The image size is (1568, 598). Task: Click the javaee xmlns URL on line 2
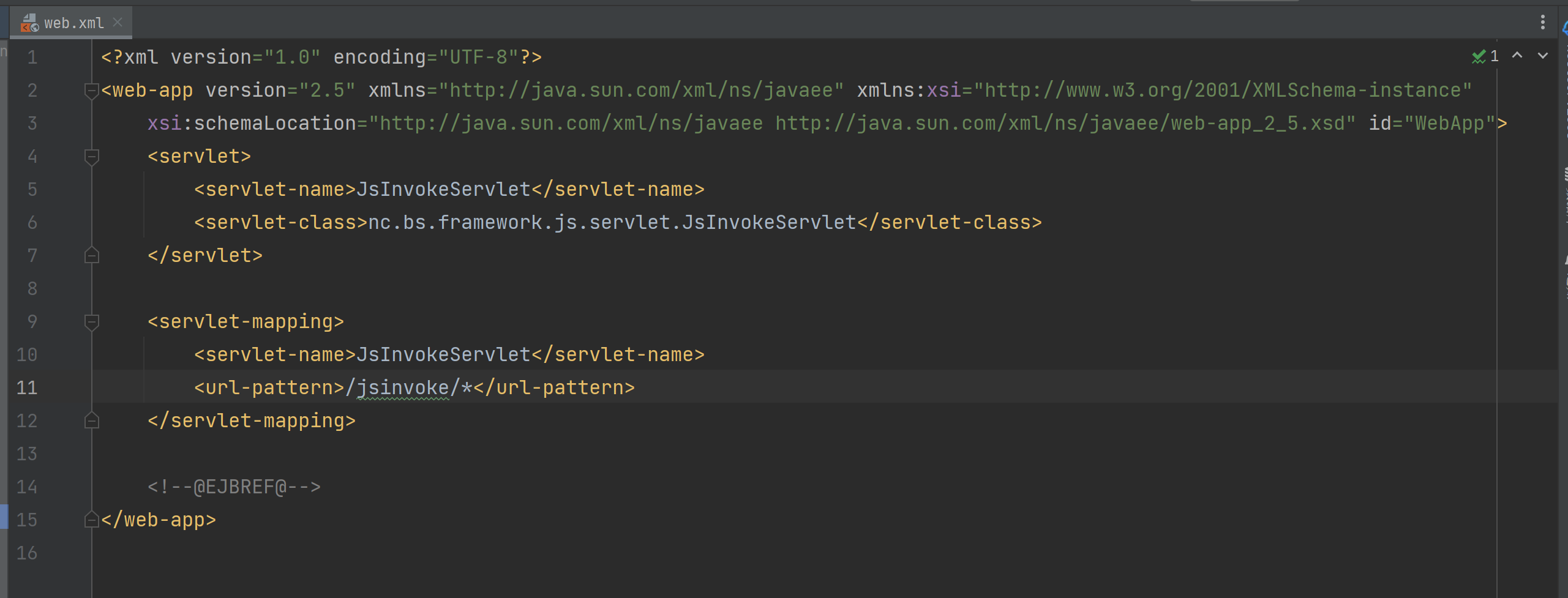click(x=640, y=91)
